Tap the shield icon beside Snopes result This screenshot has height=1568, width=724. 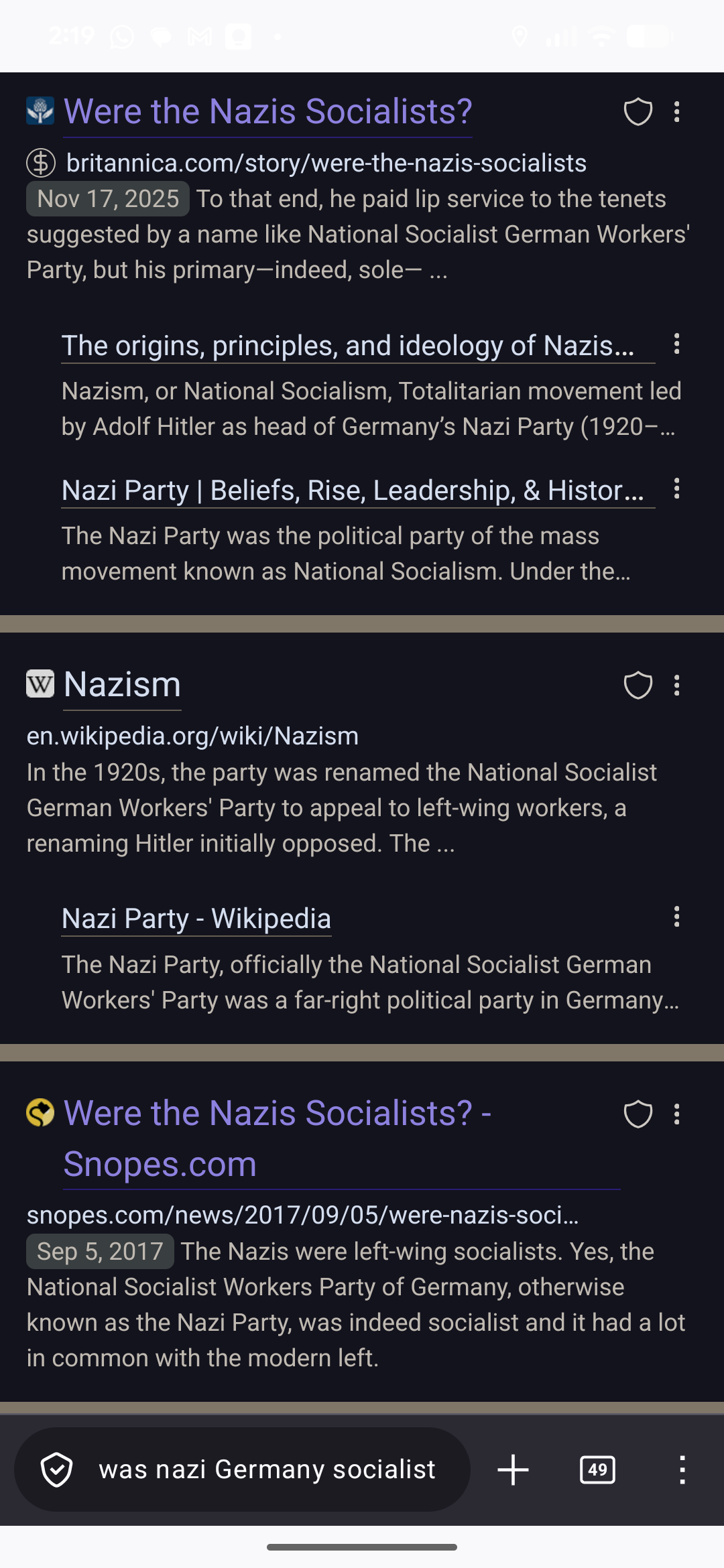pos(638,1114)
